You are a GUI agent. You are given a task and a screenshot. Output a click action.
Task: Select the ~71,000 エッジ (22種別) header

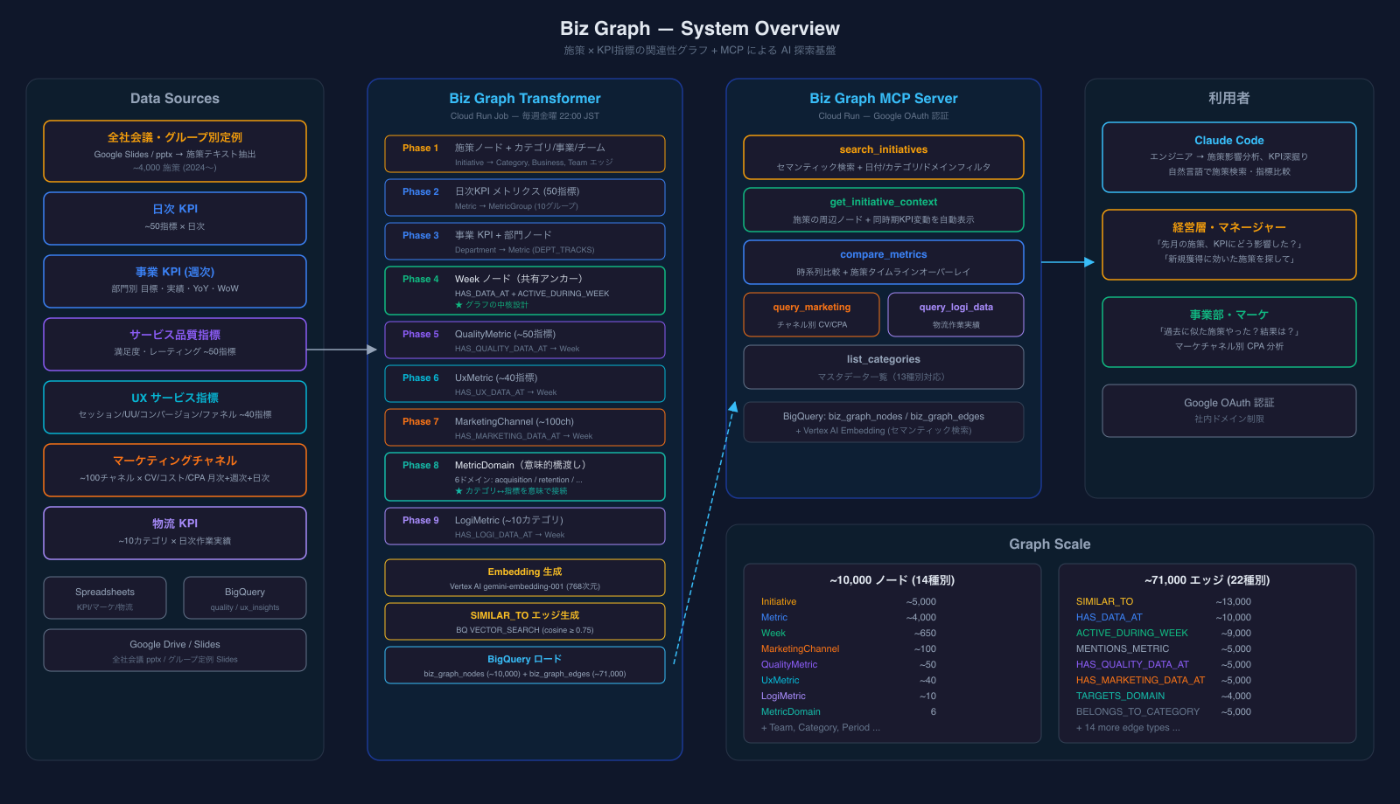(x=1207, y=580)
